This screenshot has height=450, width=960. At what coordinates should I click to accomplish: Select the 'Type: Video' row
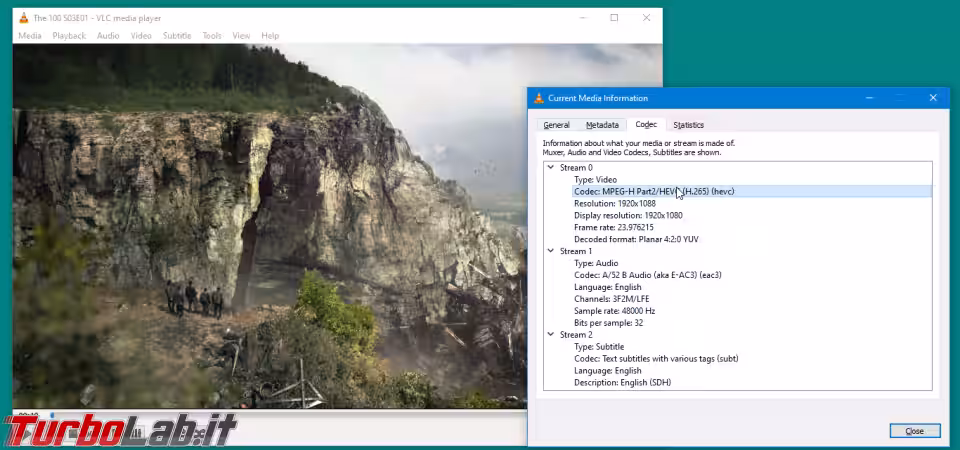(x=752, y=179)
